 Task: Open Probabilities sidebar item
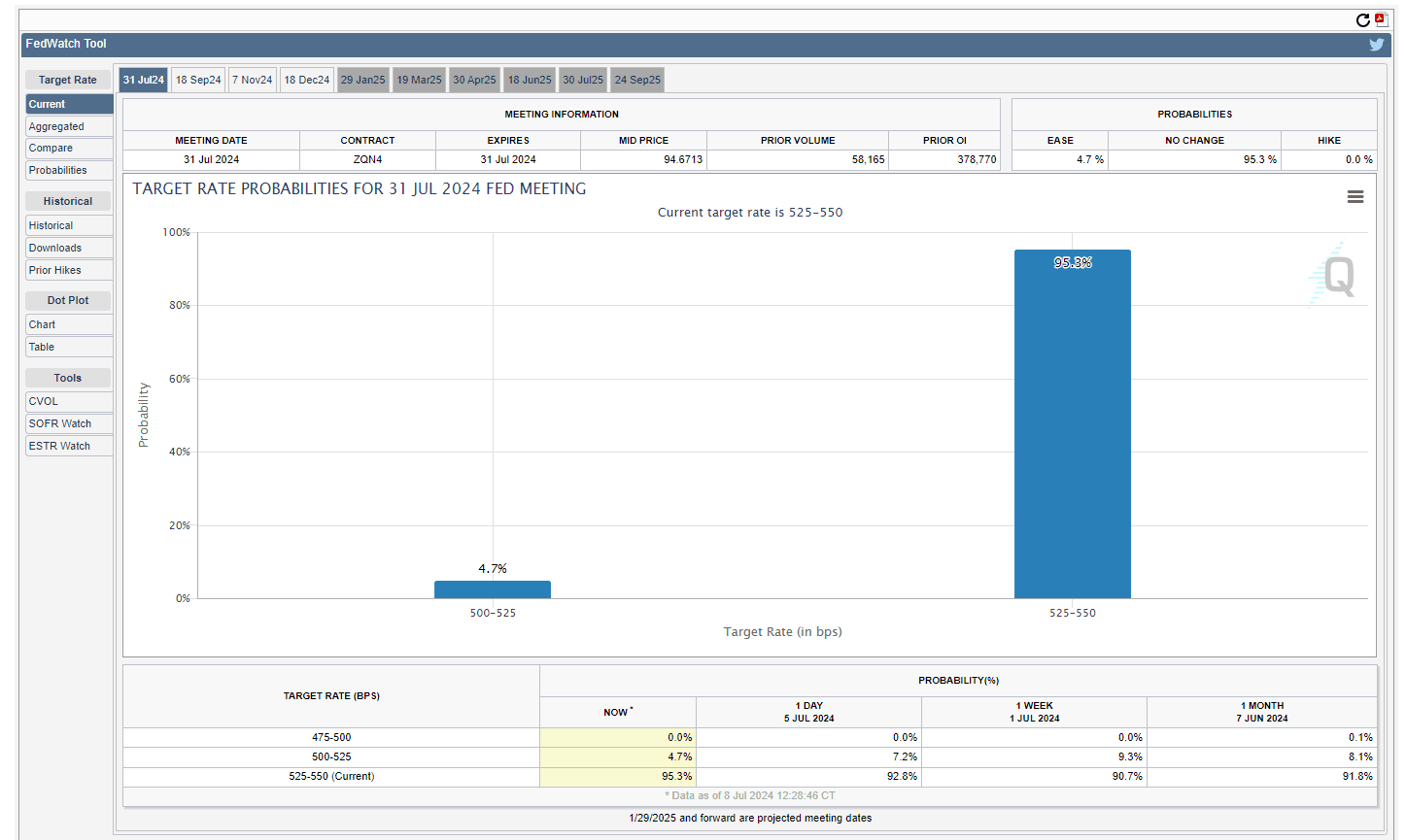click(x=57, y=171)
